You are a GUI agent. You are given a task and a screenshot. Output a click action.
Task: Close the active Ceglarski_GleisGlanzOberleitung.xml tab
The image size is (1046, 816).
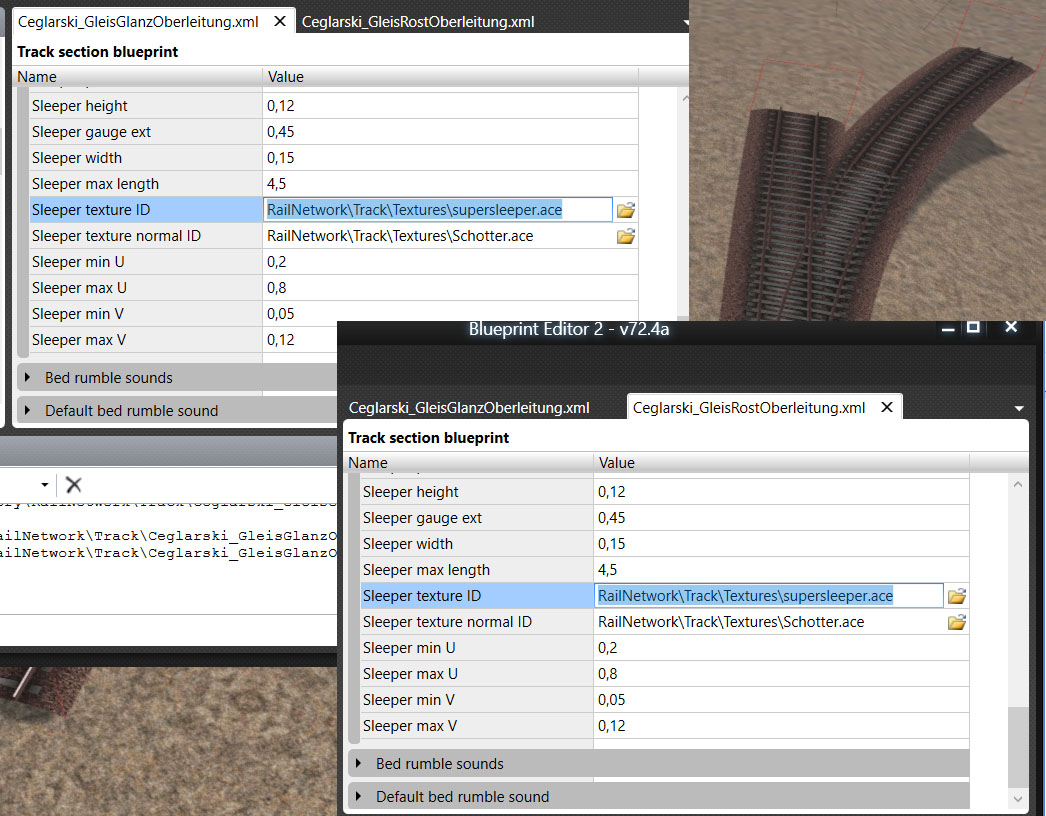[x=280, y=21]
